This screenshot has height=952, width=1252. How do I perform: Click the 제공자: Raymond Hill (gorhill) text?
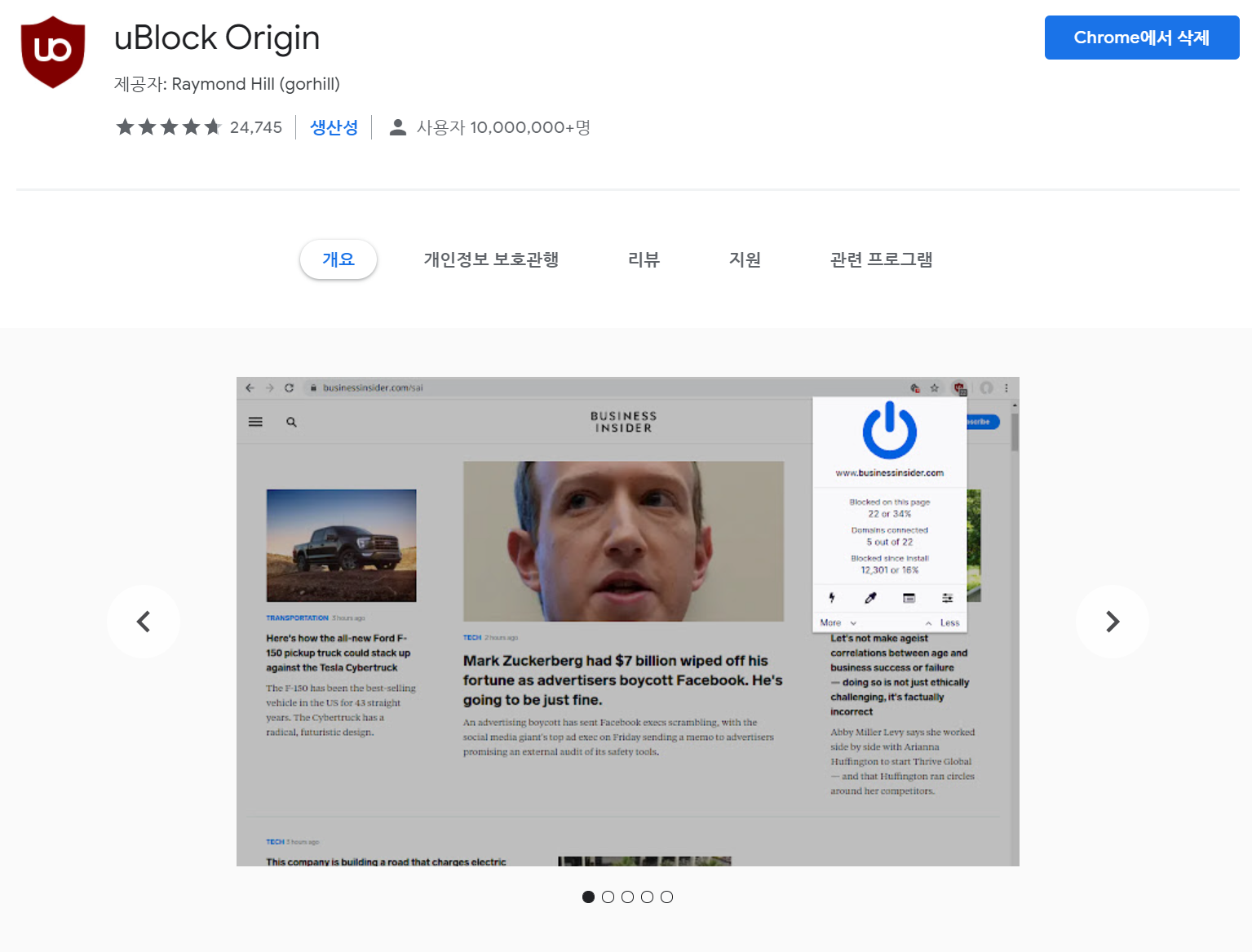click(x=227, y=84)
